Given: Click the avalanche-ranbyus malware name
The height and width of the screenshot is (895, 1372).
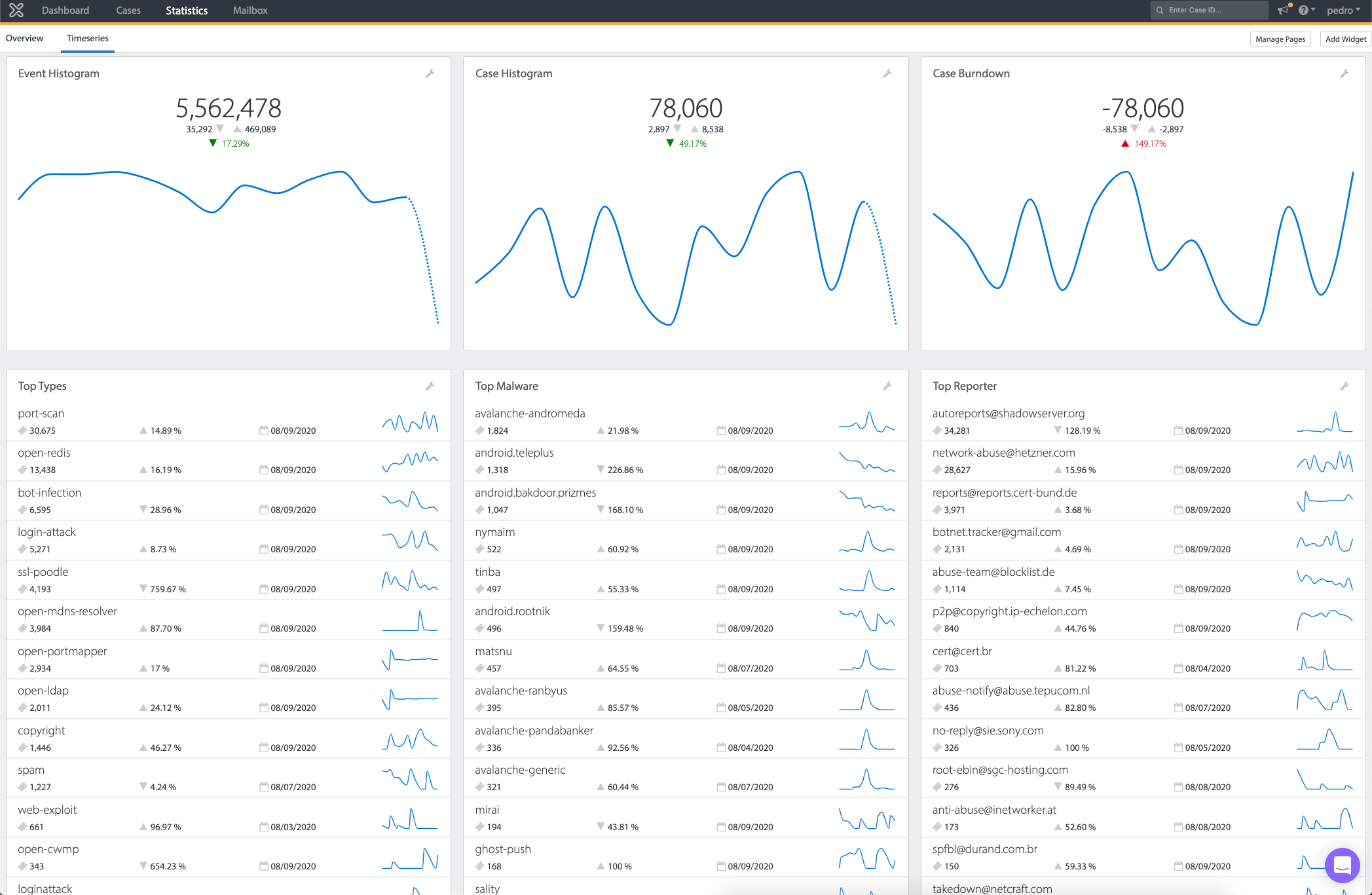Looking at the screenshot, I should (x=521, y=691).
